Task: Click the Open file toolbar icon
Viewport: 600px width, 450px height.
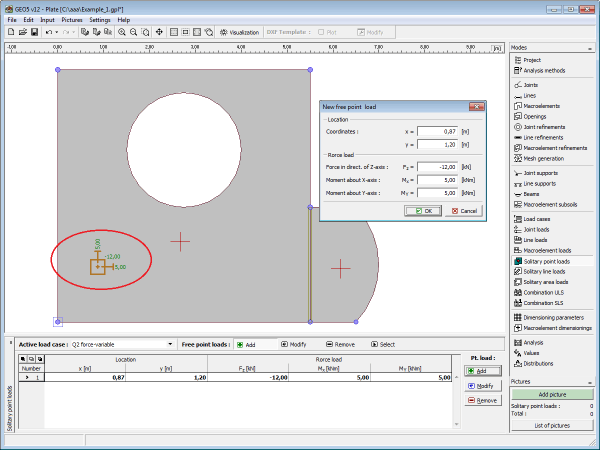Action: (x=22, y=32)
